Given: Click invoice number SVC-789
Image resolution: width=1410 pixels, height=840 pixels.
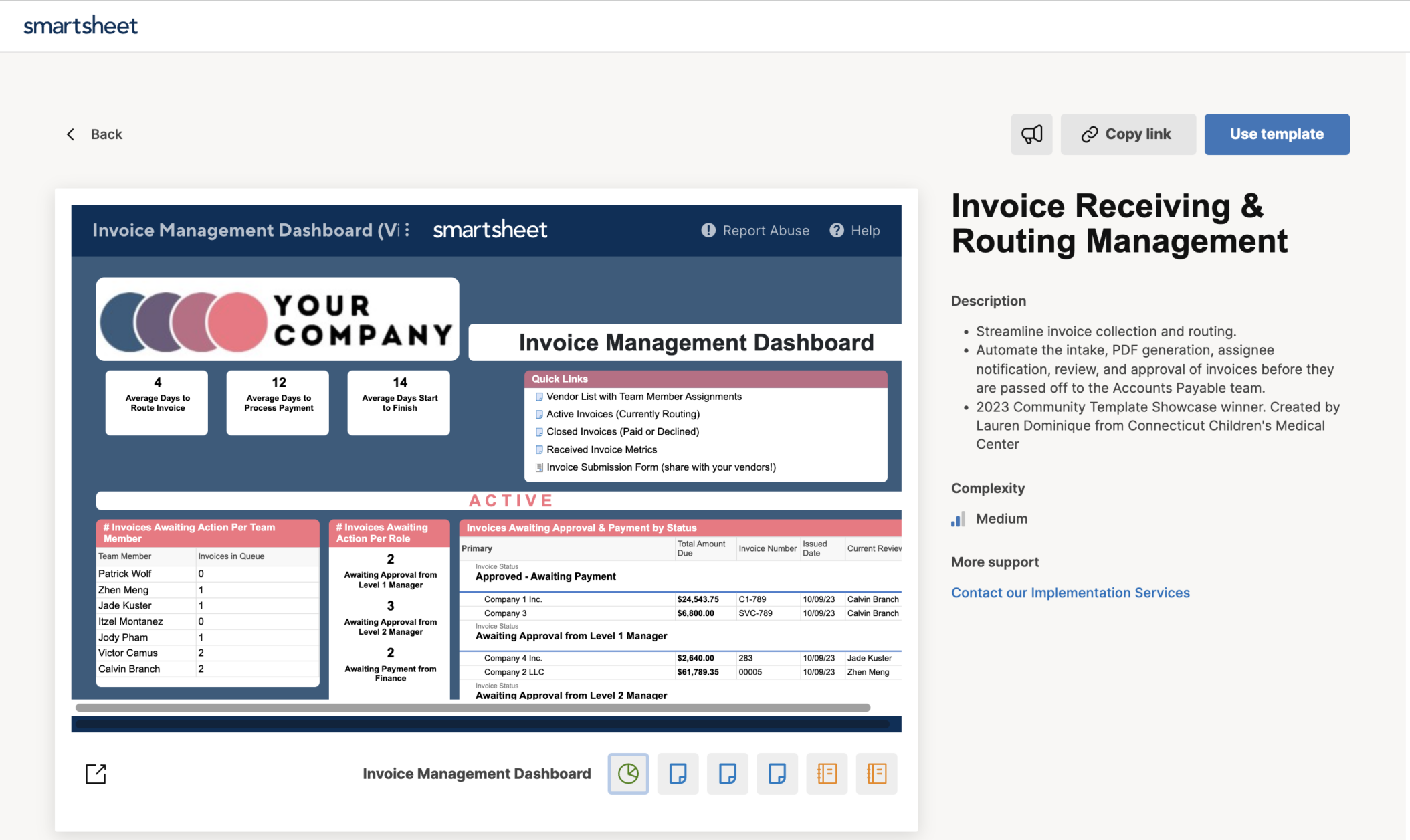Looking at the screenshot, I should point(756,613).
